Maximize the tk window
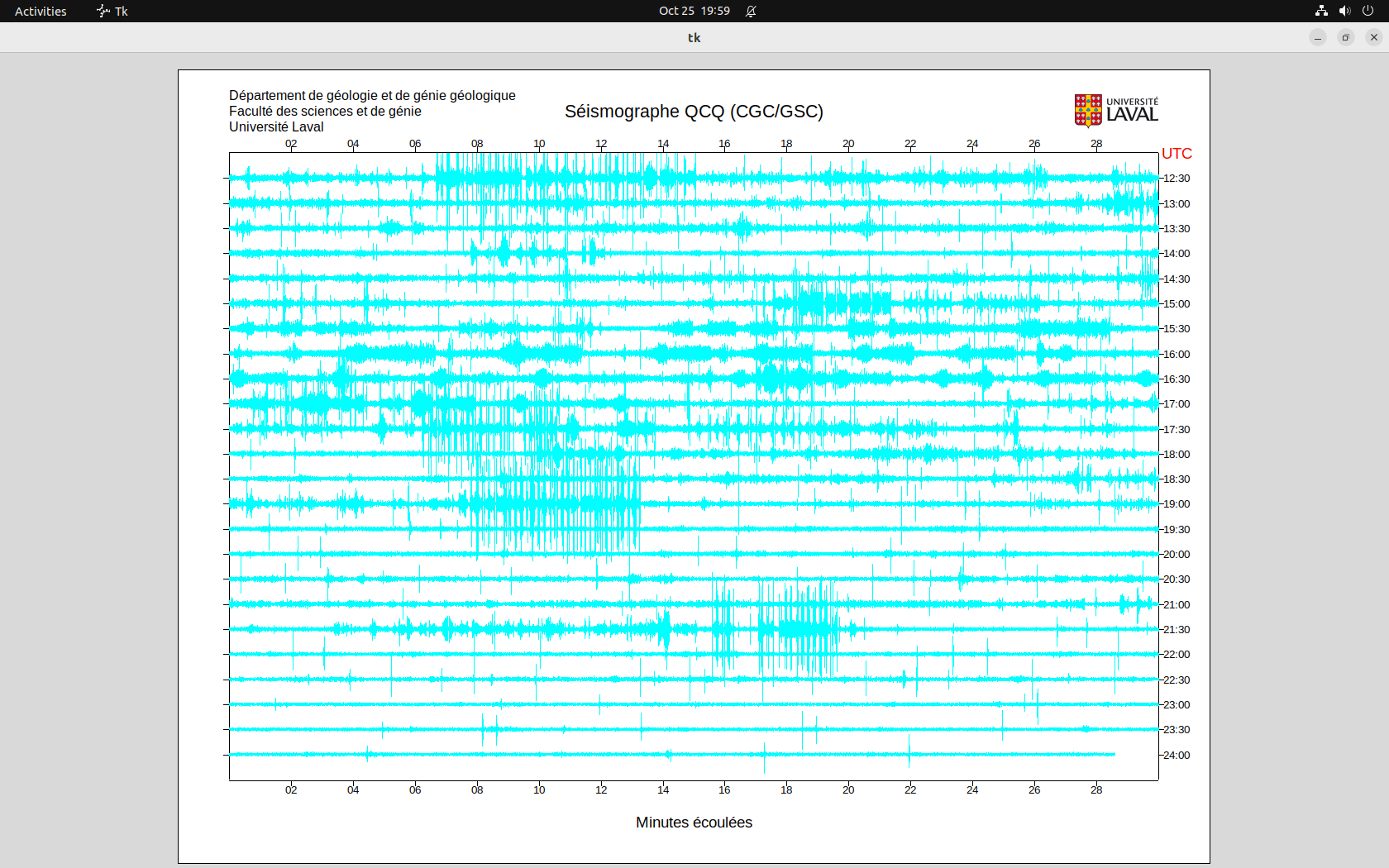The width and height of the screenshot is (1389, 868). pyautogui.click(x=1346, y=37)
